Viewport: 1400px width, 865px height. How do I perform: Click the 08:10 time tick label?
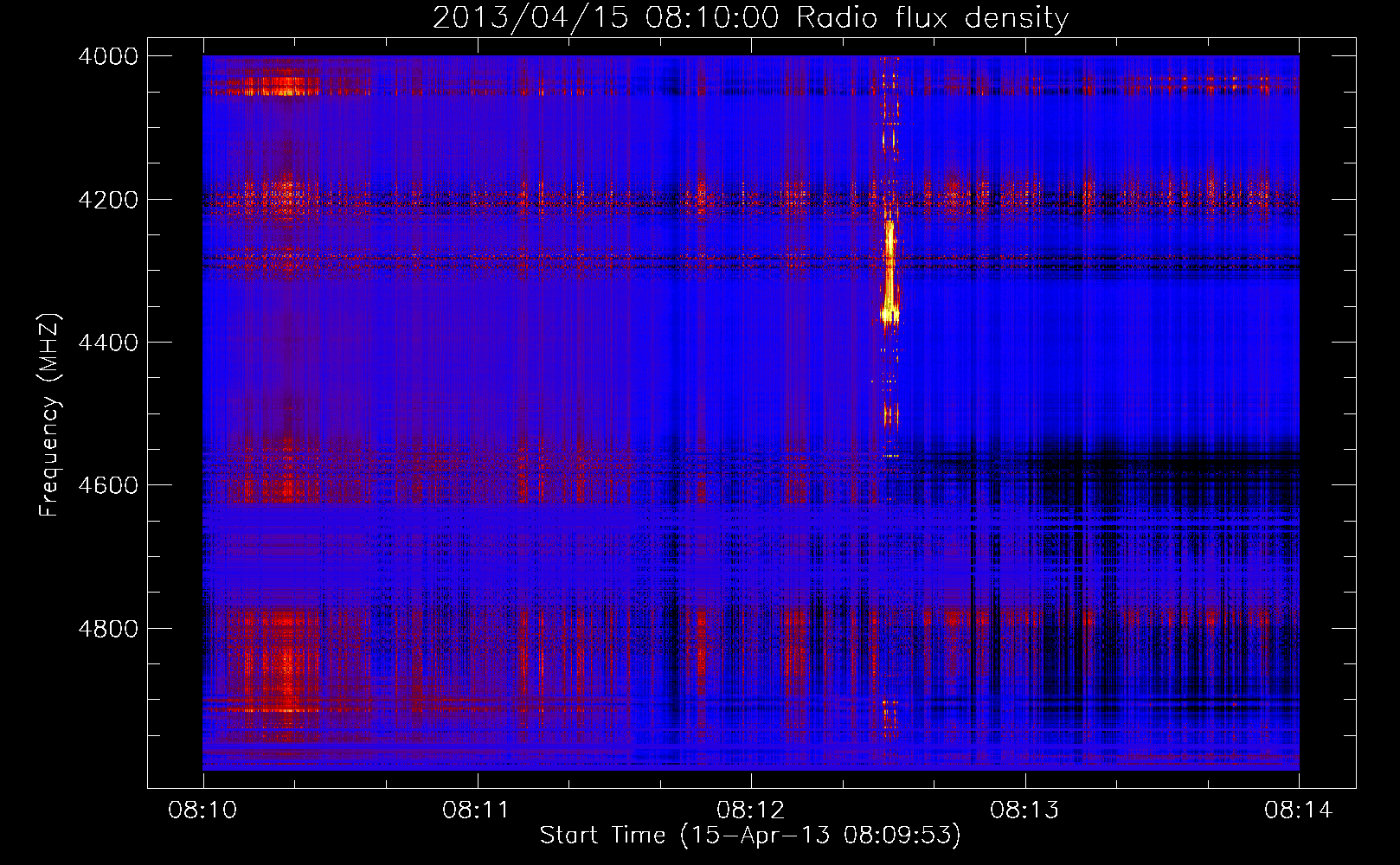(x=203, y=811)
